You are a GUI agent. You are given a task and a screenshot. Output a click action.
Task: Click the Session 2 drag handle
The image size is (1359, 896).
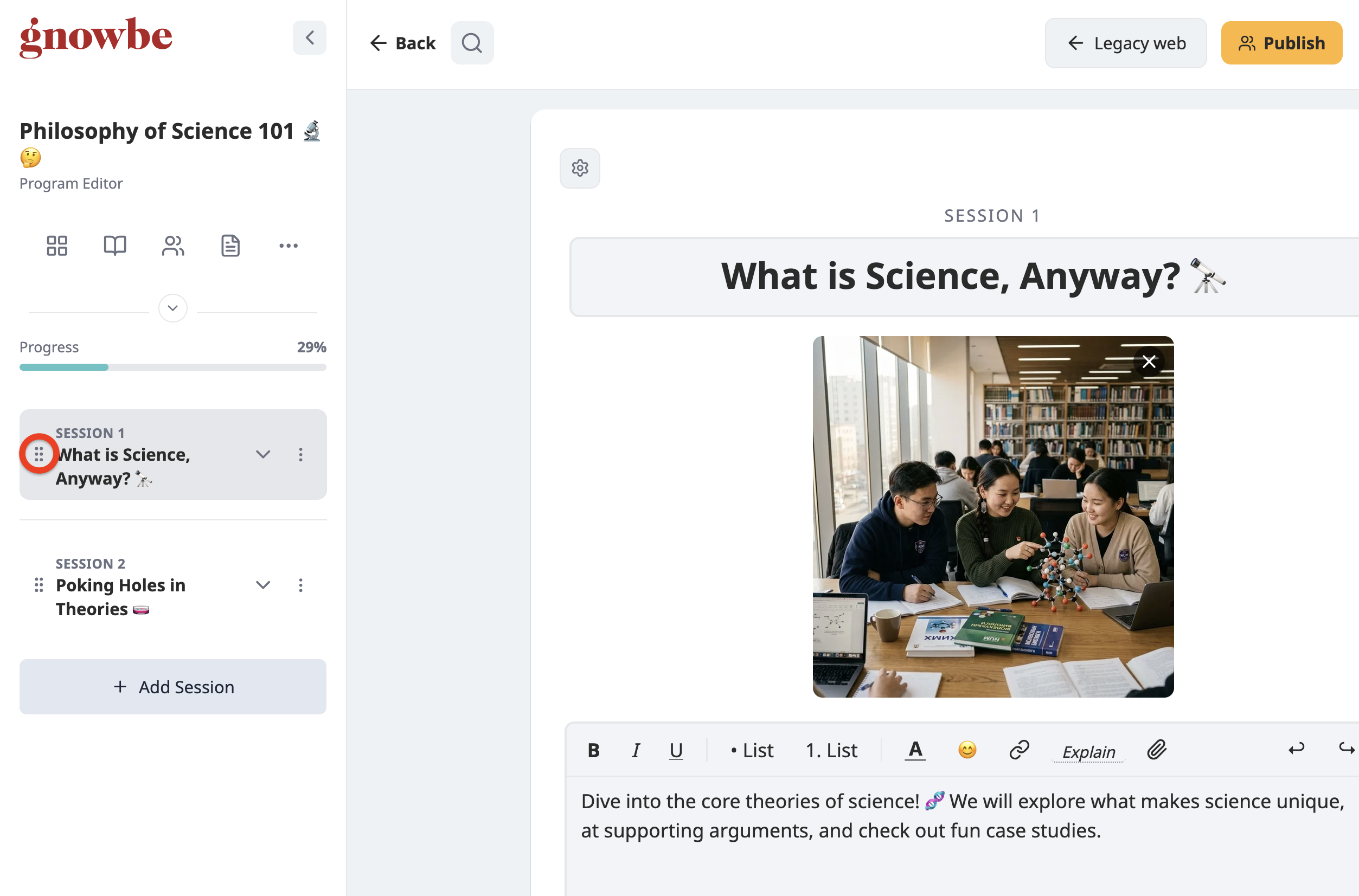39,584
